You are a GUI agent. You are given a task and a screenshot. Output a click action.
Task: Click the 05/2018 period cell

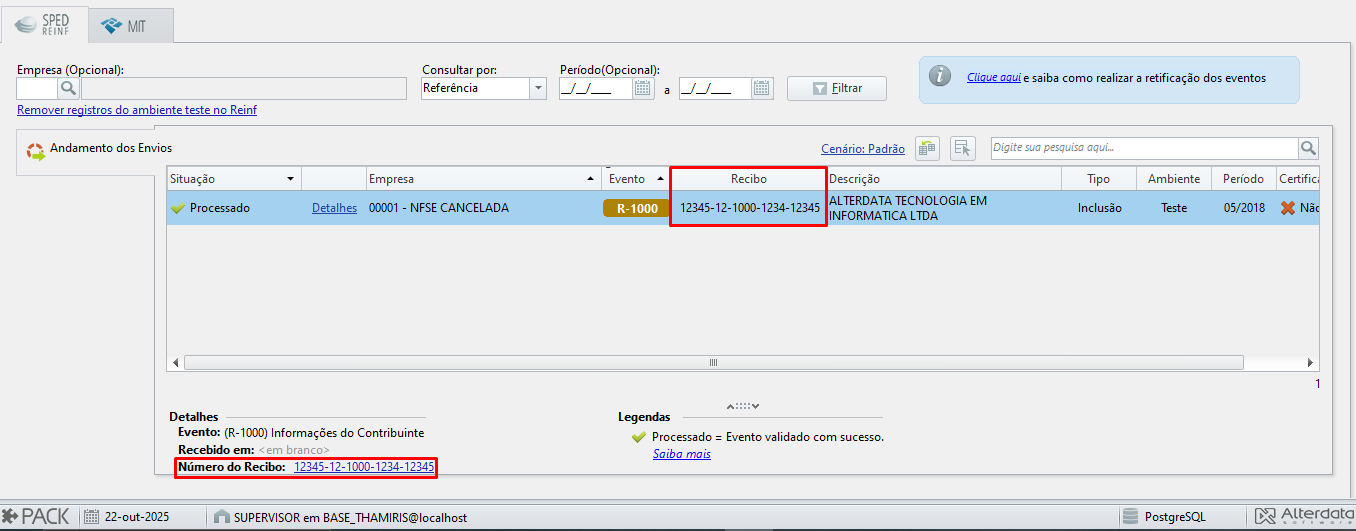[x=1243, y=208]
